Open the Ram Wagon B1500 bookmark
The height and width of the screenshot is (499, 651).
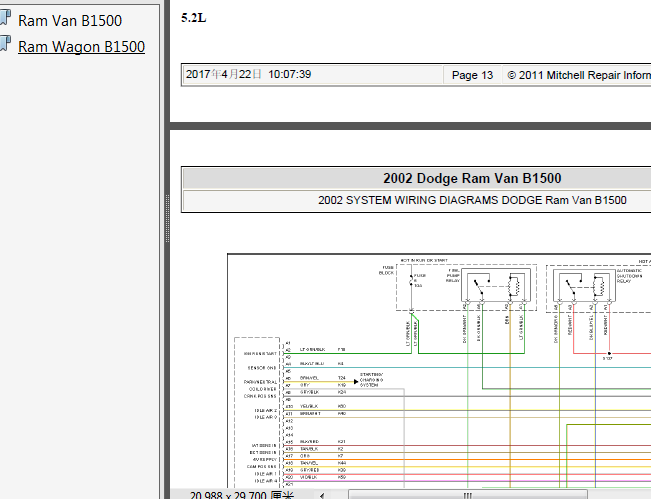(x=81, y=46)
